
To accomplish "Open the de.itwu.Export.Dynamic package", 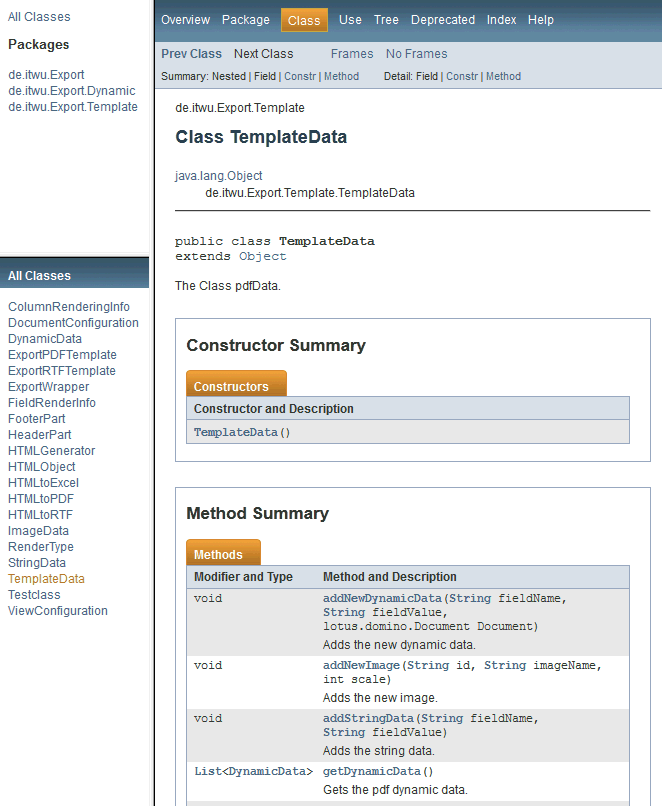I will 72,91.
